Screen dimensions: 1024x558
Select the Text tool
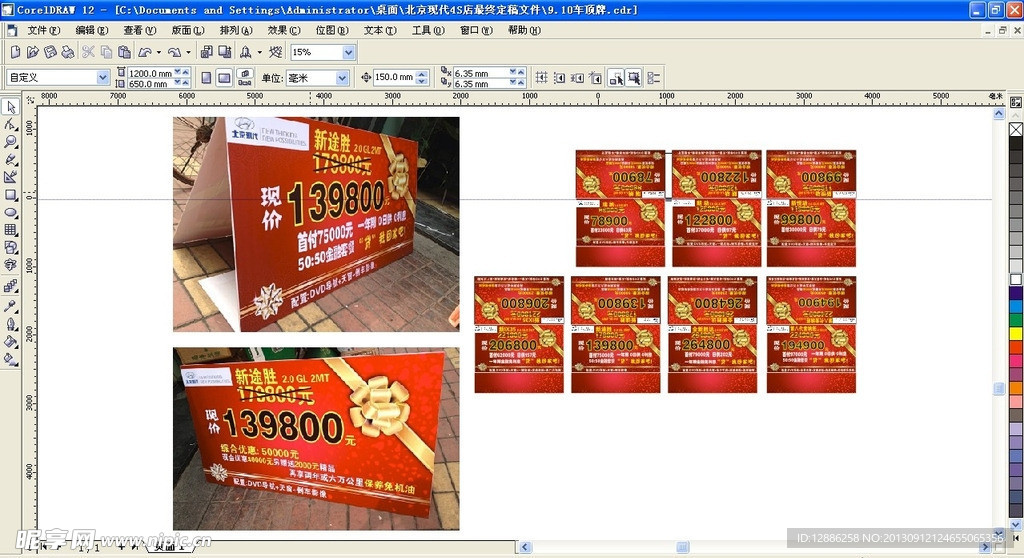point(10,265)
